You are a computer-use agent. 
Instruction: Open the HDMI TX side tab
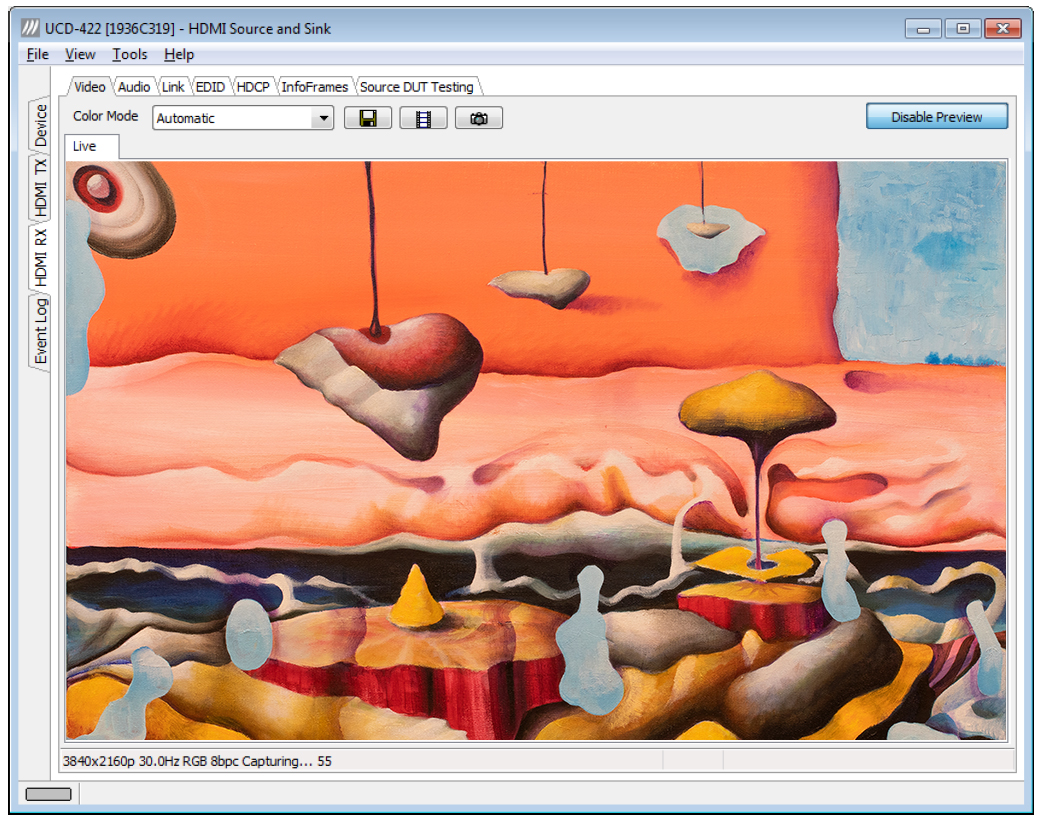click(x=41, y=188)
